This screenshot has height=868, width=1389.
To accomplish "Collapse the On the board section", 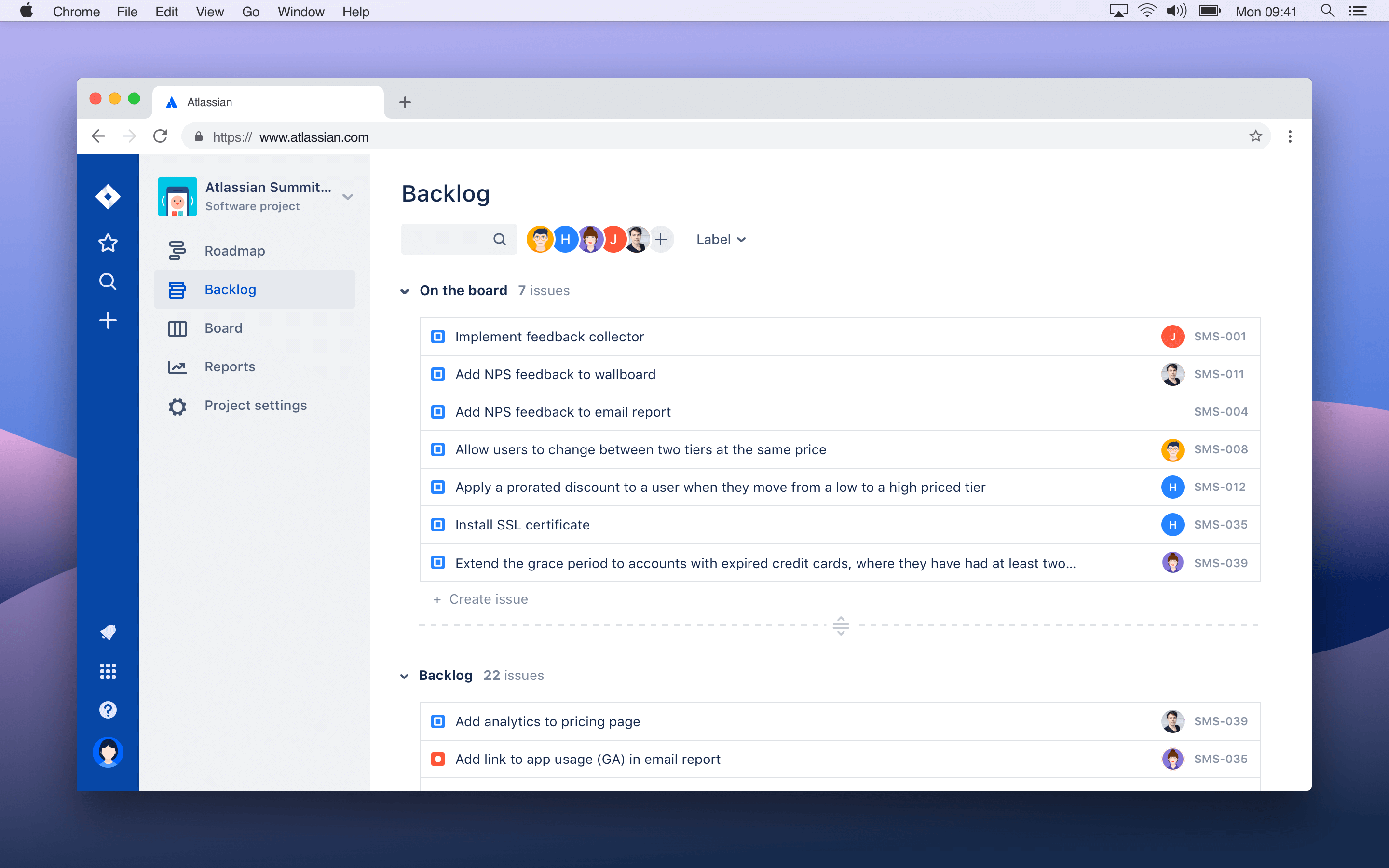I will click(x=405, y=290).
